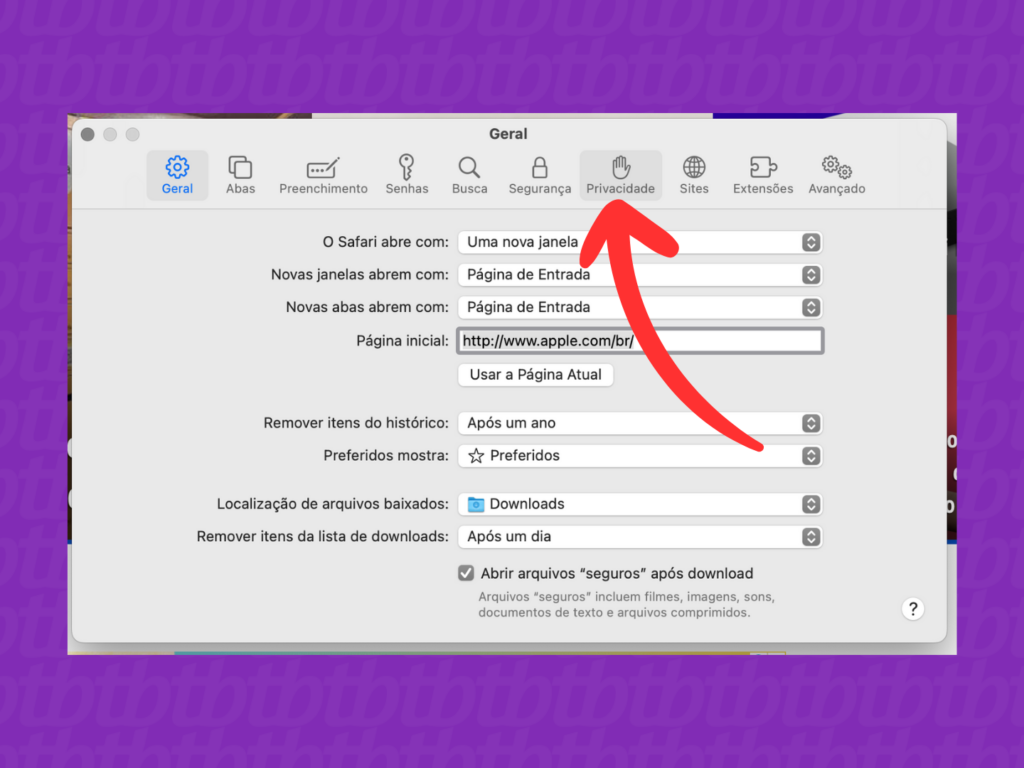Expand the "O Safari abre com" dropdown
The width and height of the screenshot is (1024, 768).
(x=640, y=242)
